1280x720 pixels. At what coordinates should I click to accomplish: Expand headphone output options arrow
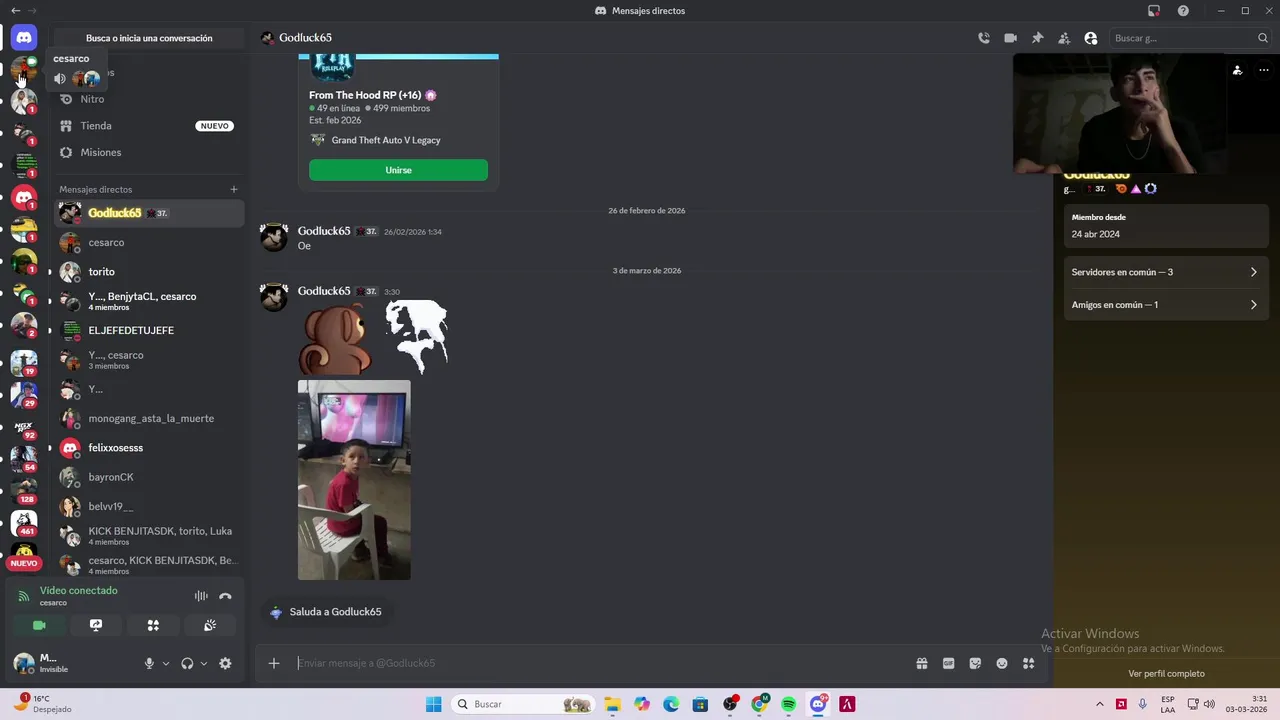click(204, 663)
